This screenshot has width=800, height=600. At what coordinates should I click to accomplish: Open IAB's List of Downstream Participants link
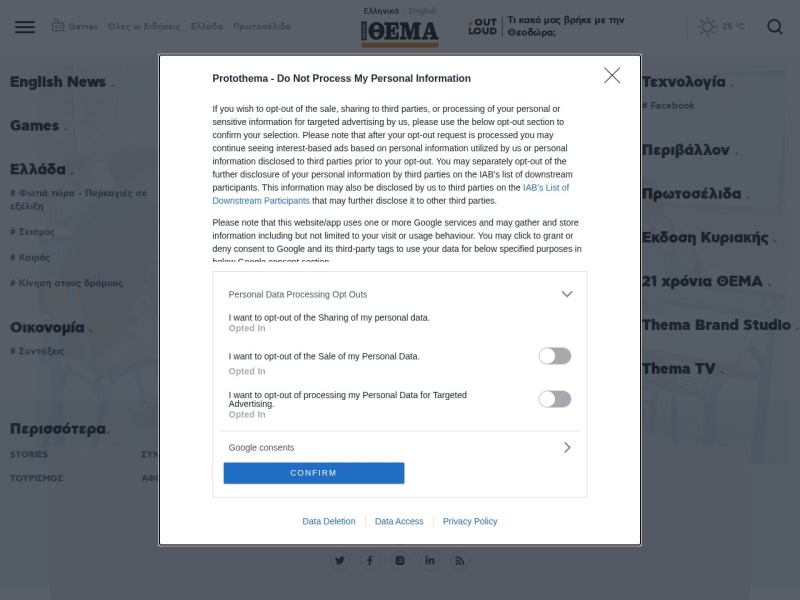click(x=391, y=194)
